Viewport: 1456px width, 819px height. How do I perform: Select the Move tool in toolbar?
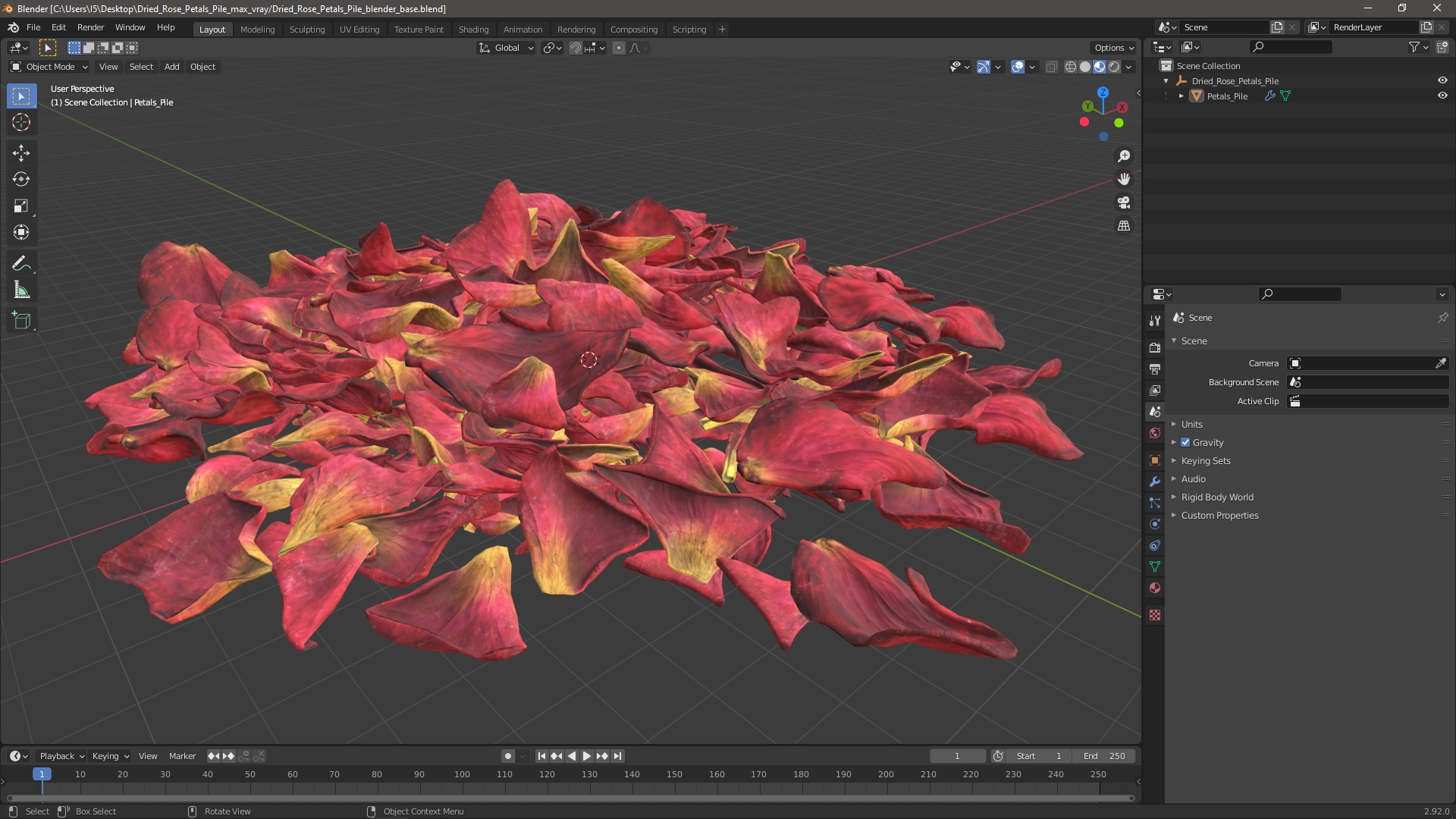pyautogui.click(x=21, y=153)
